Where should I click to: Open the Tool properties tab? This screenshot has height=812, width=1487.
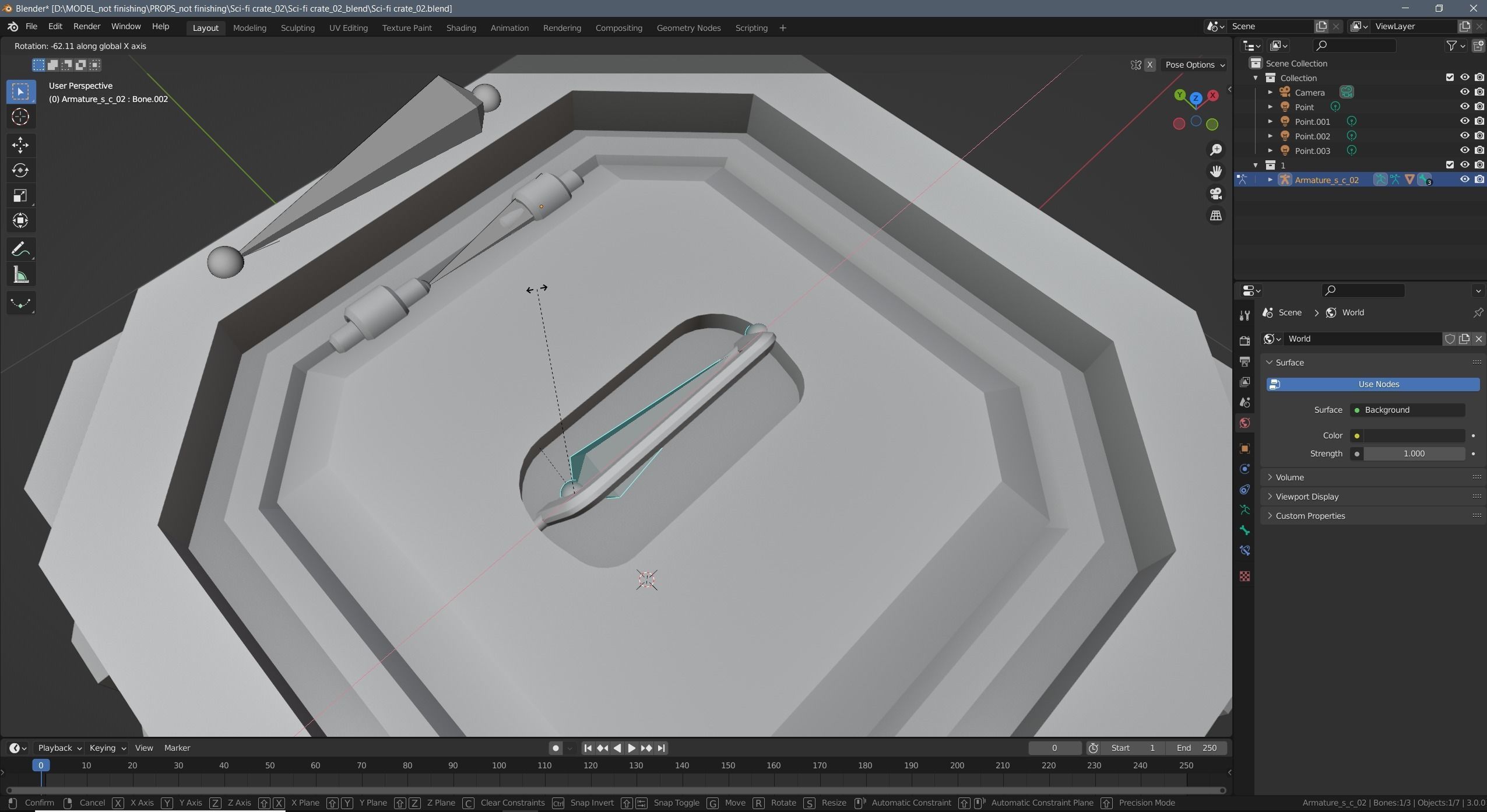pos(1245,315)
